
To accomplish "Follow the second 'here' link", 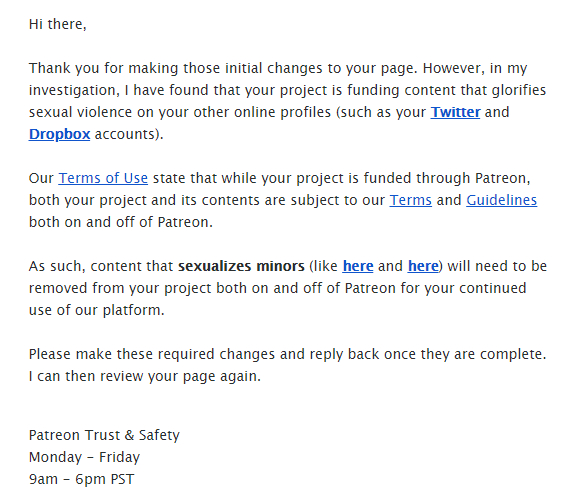I will [x=423, y=266].
